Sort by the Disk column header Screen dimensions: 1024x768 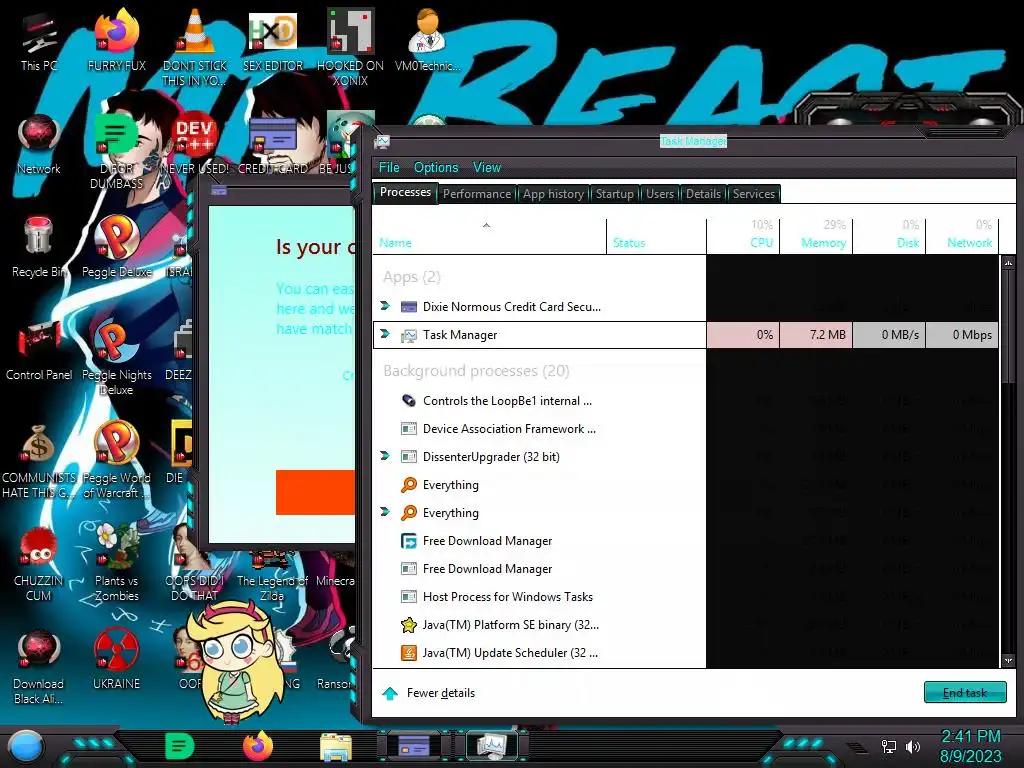tap(889, 236)
